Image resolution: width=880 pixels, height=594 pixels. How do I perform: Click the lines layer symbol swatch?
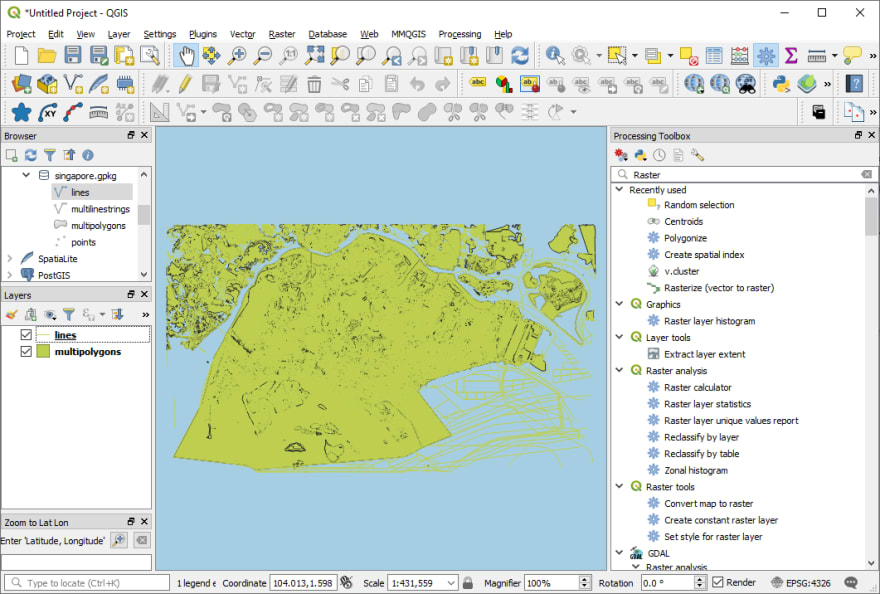click(43, 335)
